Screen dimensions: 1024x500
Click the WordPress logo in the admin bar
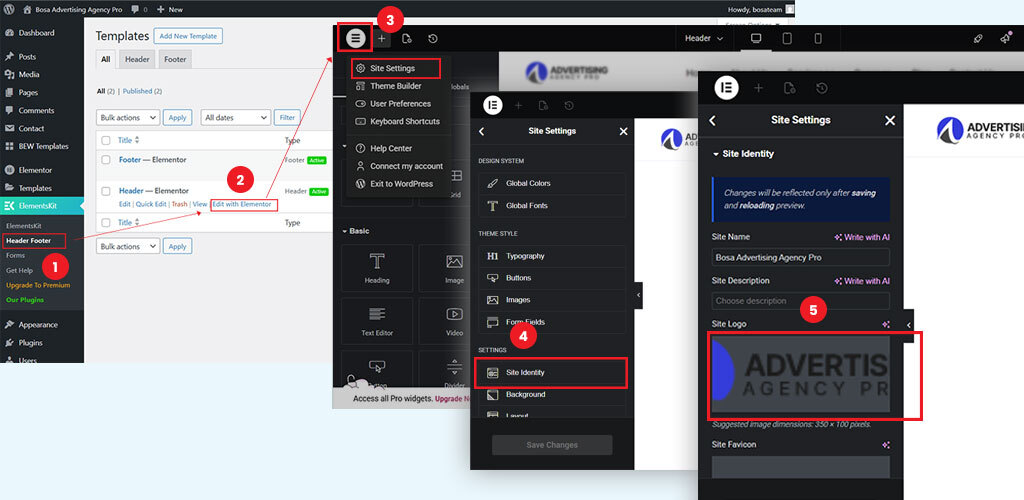coord(9,9)
